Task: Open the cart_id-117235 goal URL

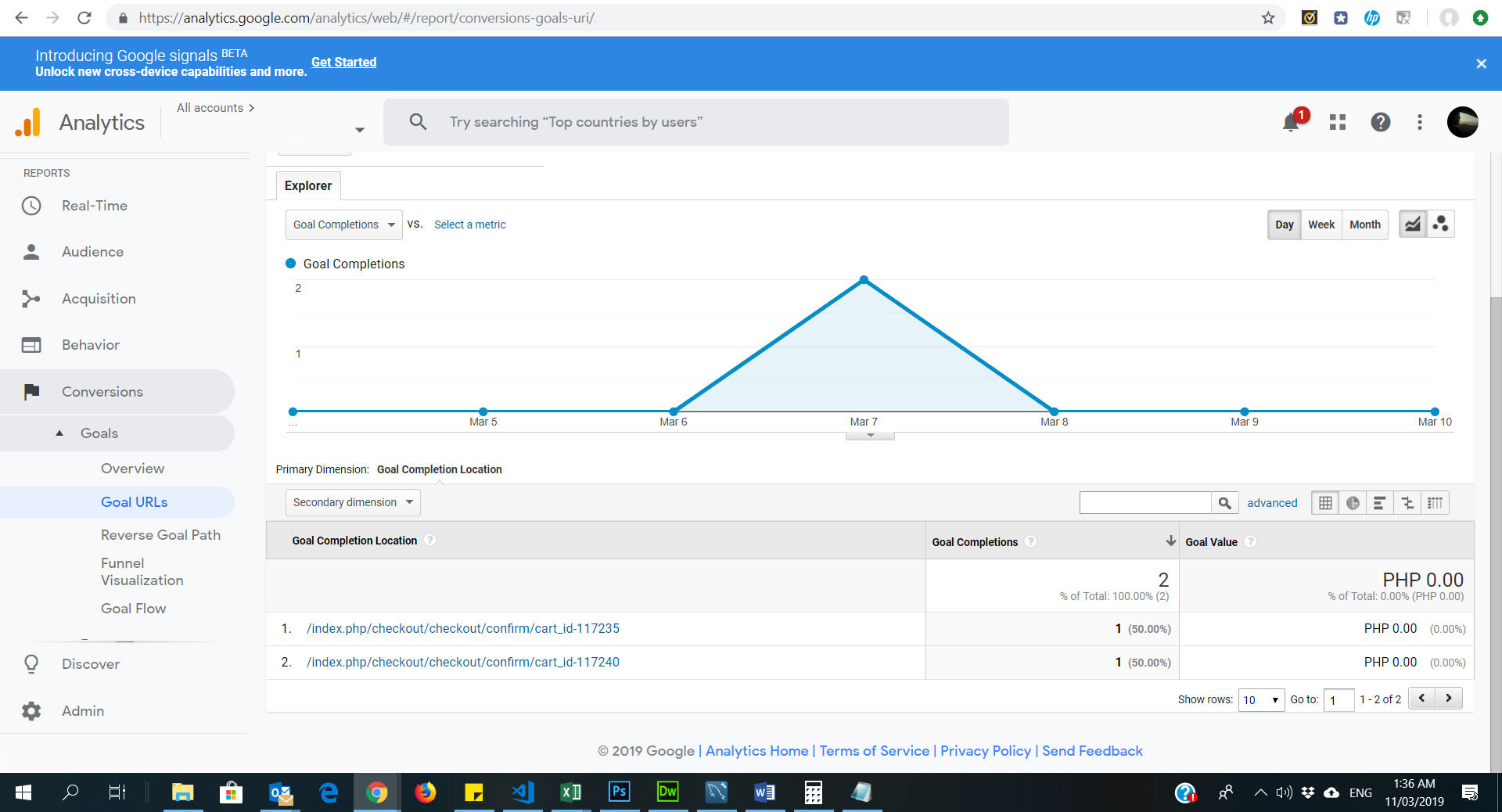Action: click(x=463, y=628)
